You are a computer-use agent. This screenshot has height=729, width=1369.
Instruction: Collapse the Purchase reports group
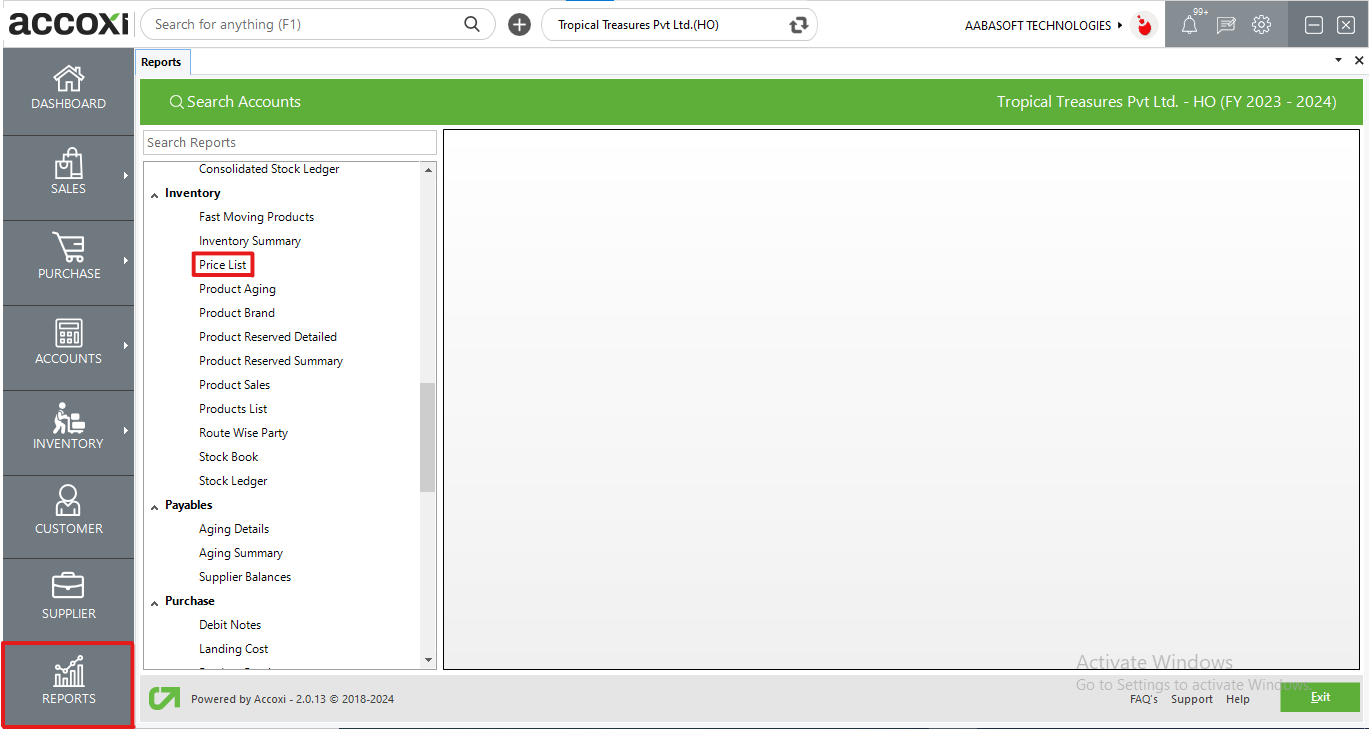[155, 602]
